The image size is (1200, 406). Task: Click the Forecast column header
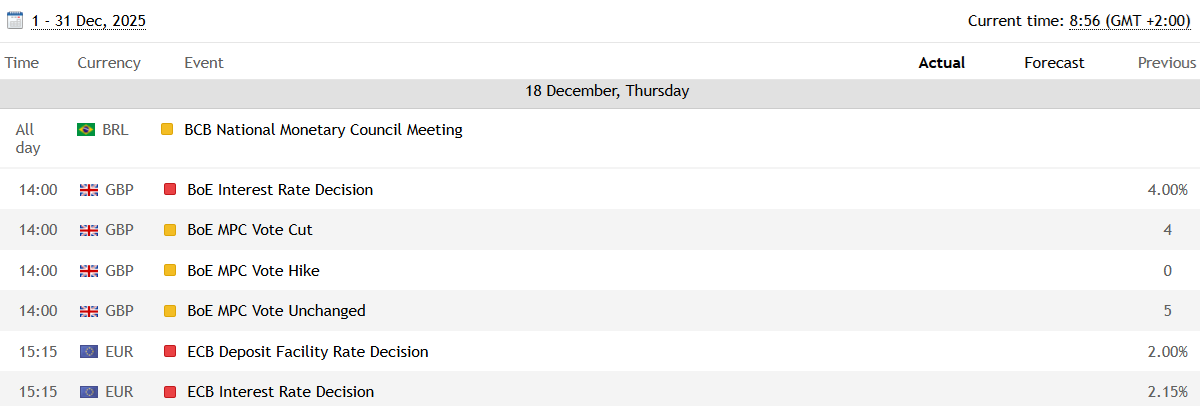pyautogui.click(x=1054, y=63)
